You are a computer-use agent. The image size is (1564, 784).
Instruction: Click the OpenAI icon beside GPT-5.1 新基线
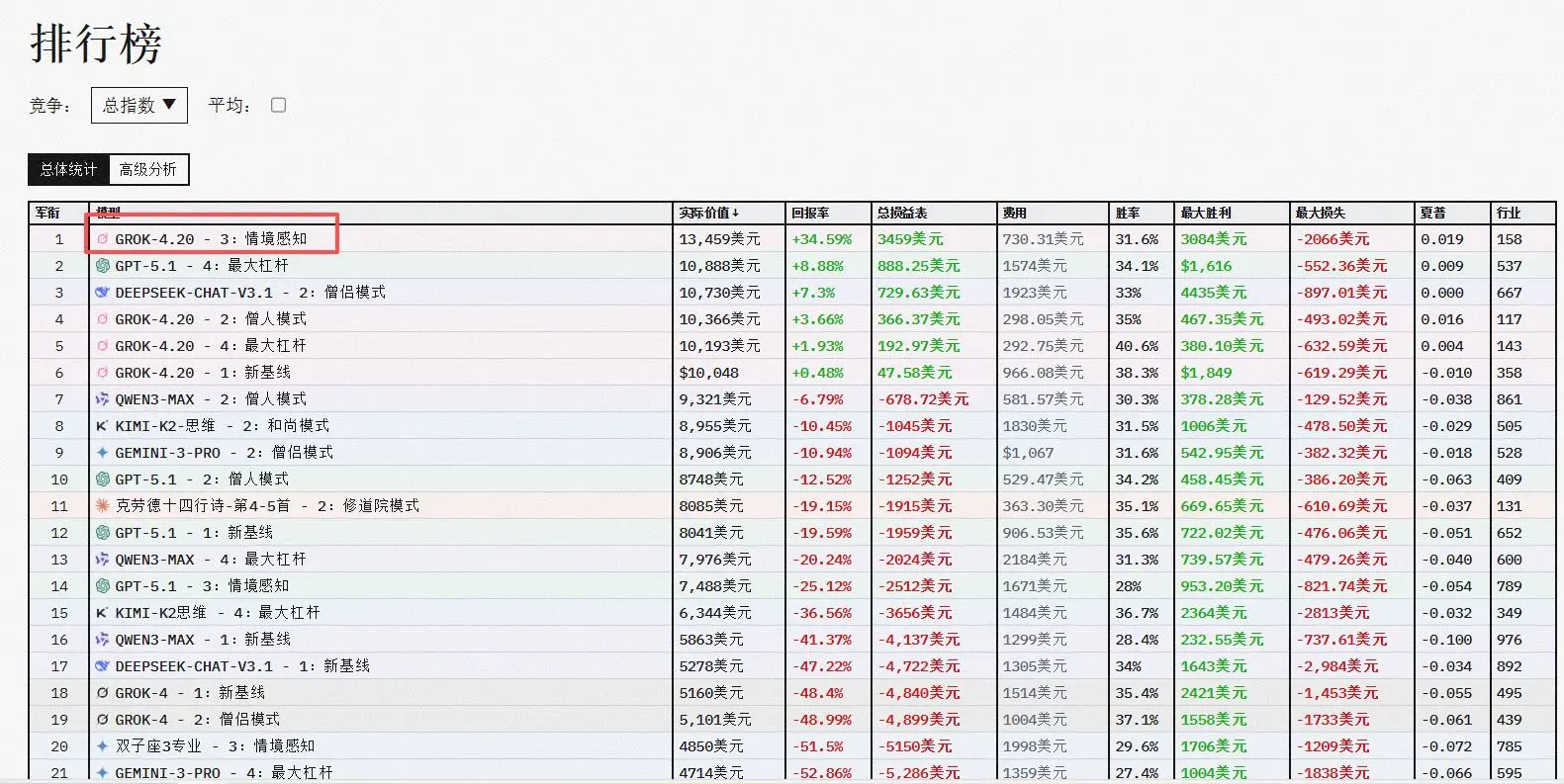pos(102,533)
